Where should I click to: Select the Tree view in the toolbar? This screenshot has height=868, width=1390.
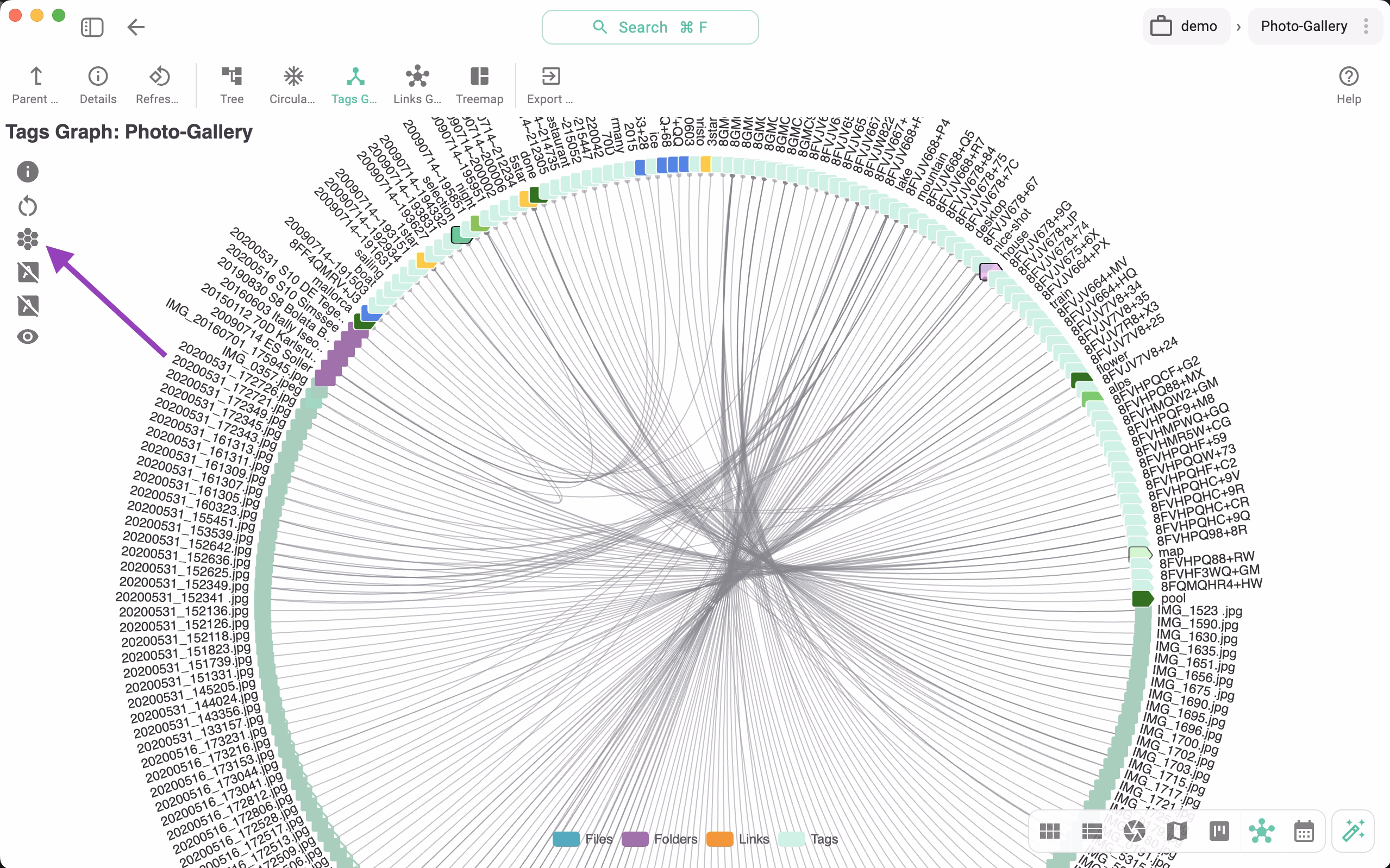232,85
